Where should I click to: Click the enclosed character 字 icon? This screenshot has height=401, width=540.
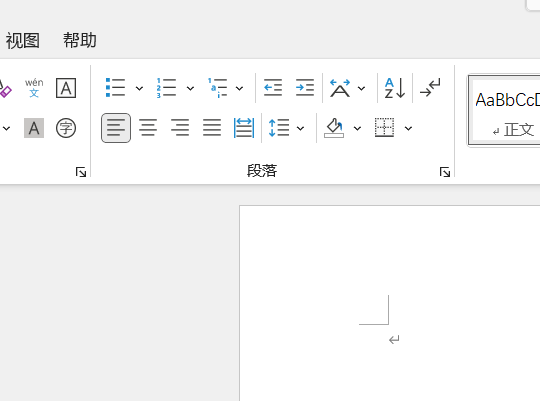pos(66,128)
